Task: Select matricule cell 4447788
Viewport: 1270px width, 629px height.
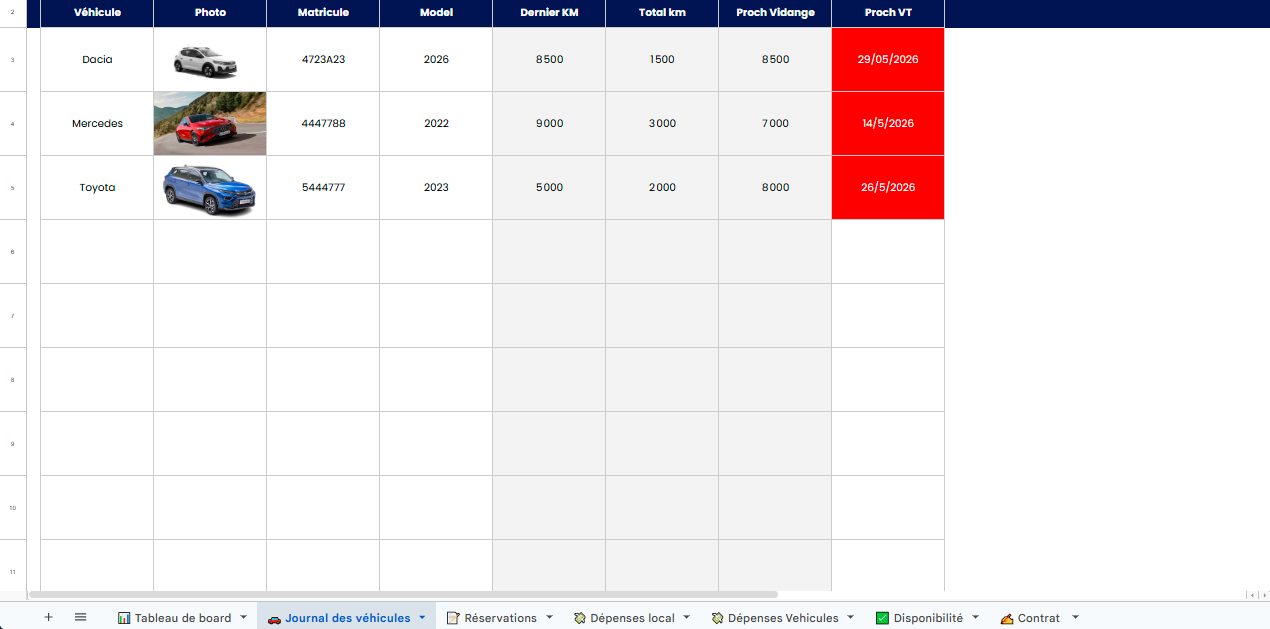Action: coord(323,124)
